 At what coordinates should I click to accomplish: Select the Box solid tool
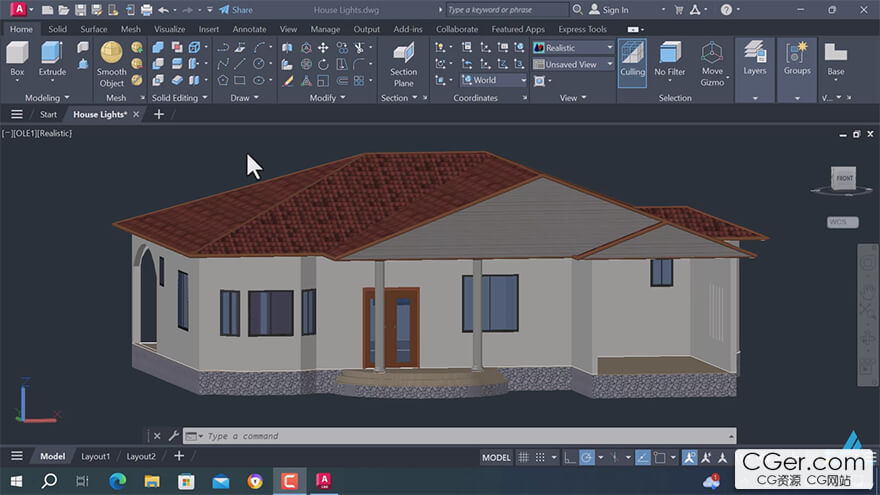[x=17, y=58]
